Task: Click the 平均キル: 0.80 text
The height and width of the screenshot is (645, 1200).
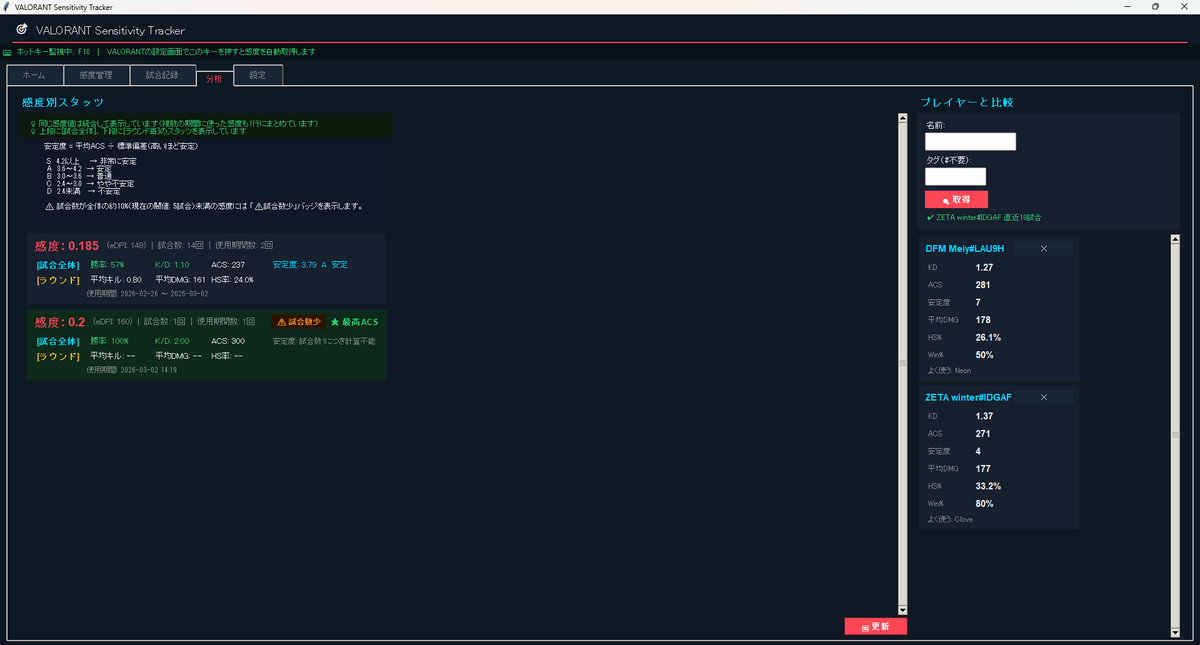Action: click(116, 280)
